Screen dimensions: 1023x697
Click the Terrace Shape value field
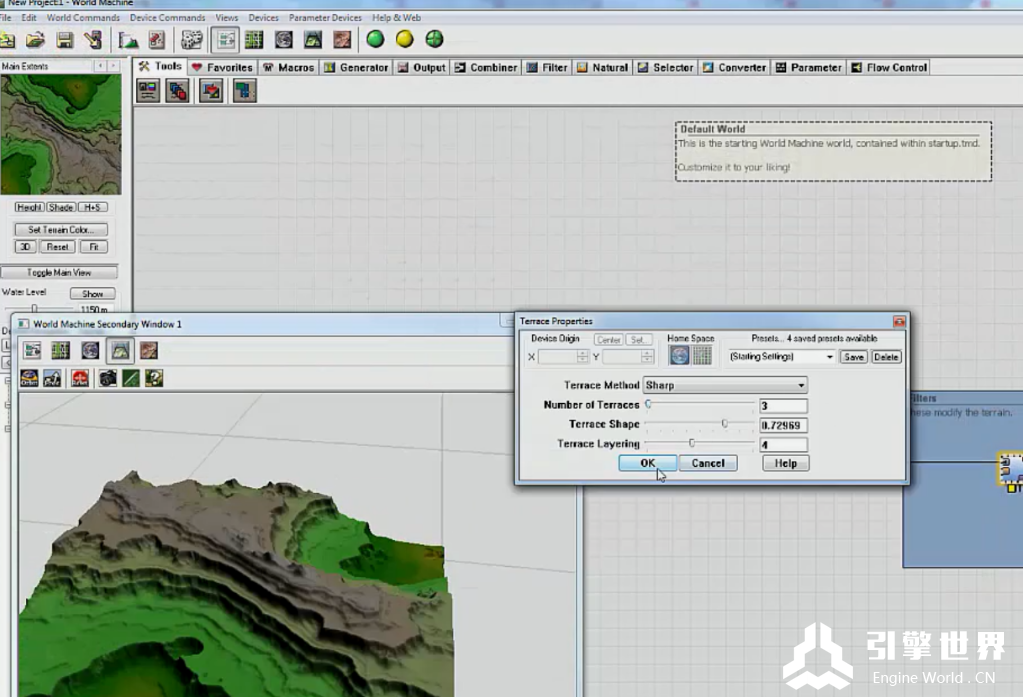(x=783, y=425)
